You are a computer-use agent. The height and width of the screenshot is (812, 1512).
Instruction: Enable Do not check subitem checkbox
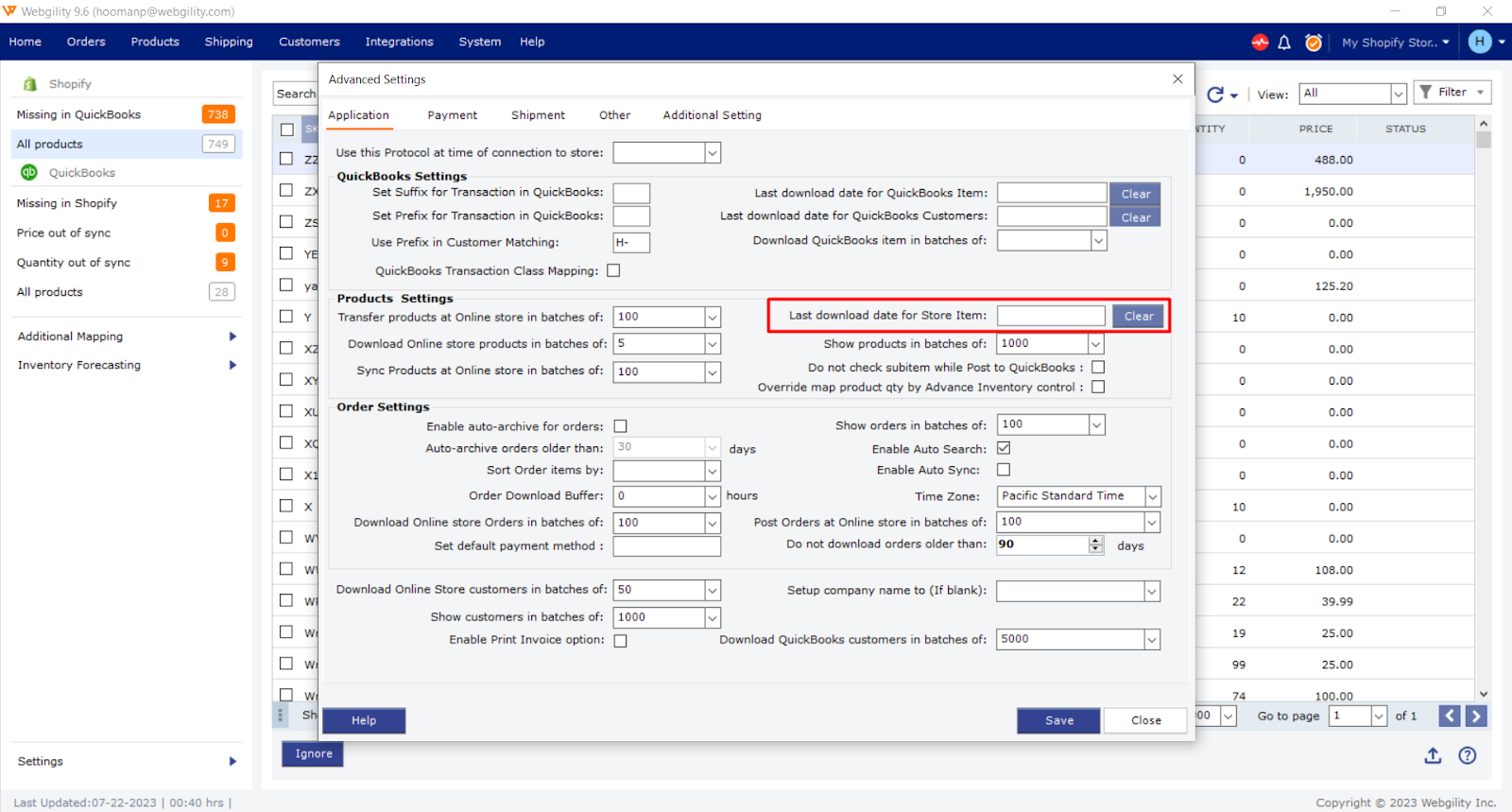(x=1098, y=367)
